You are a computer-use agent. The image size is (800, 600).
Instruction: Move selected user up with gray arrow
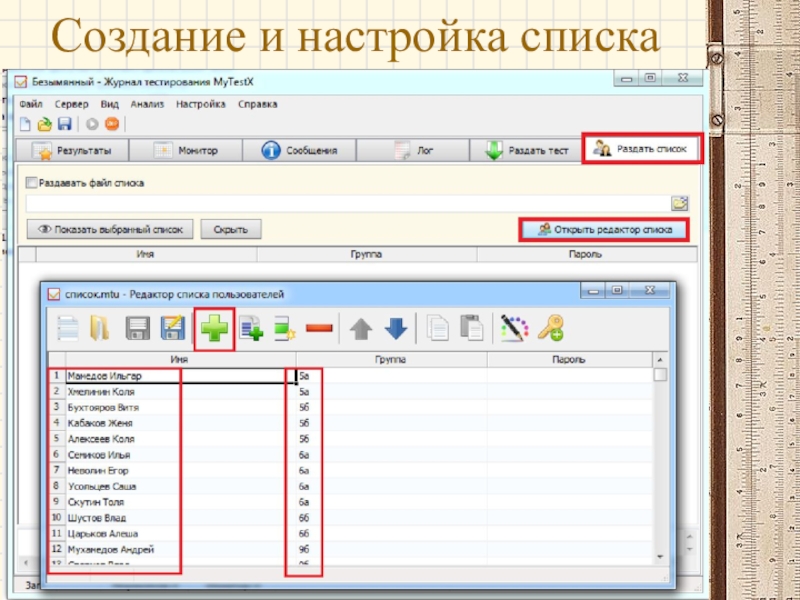click(361, 328)
